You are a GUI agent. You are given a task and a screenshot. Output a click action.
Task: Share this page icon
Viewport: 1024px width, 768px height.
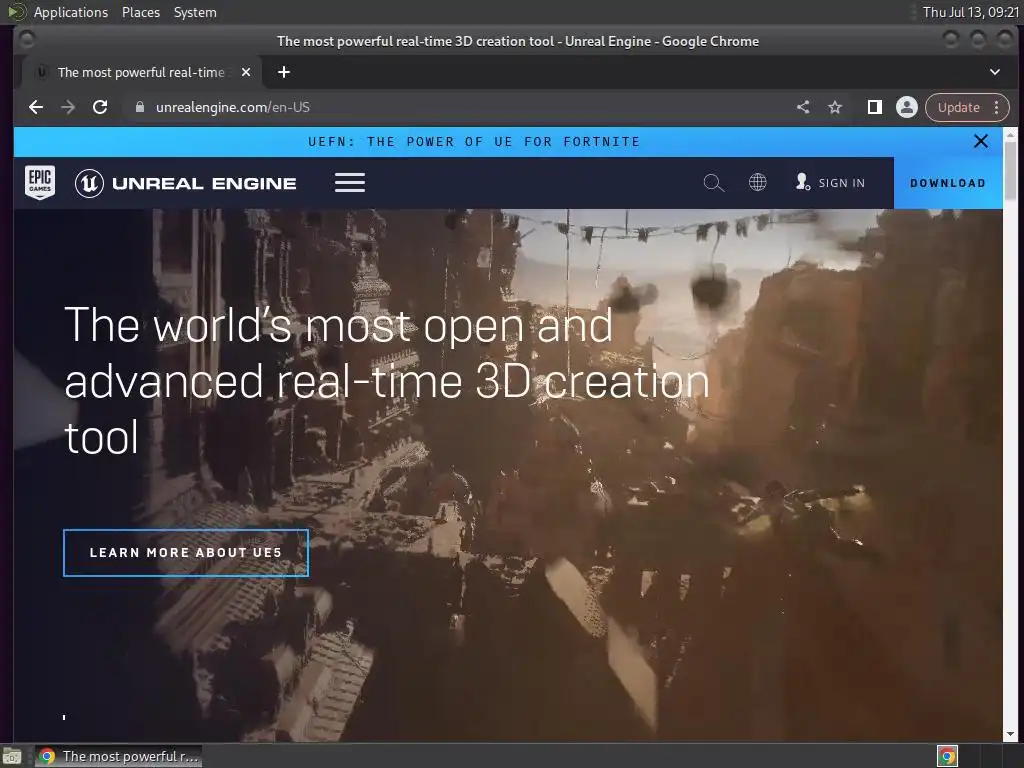coord(803,107)
